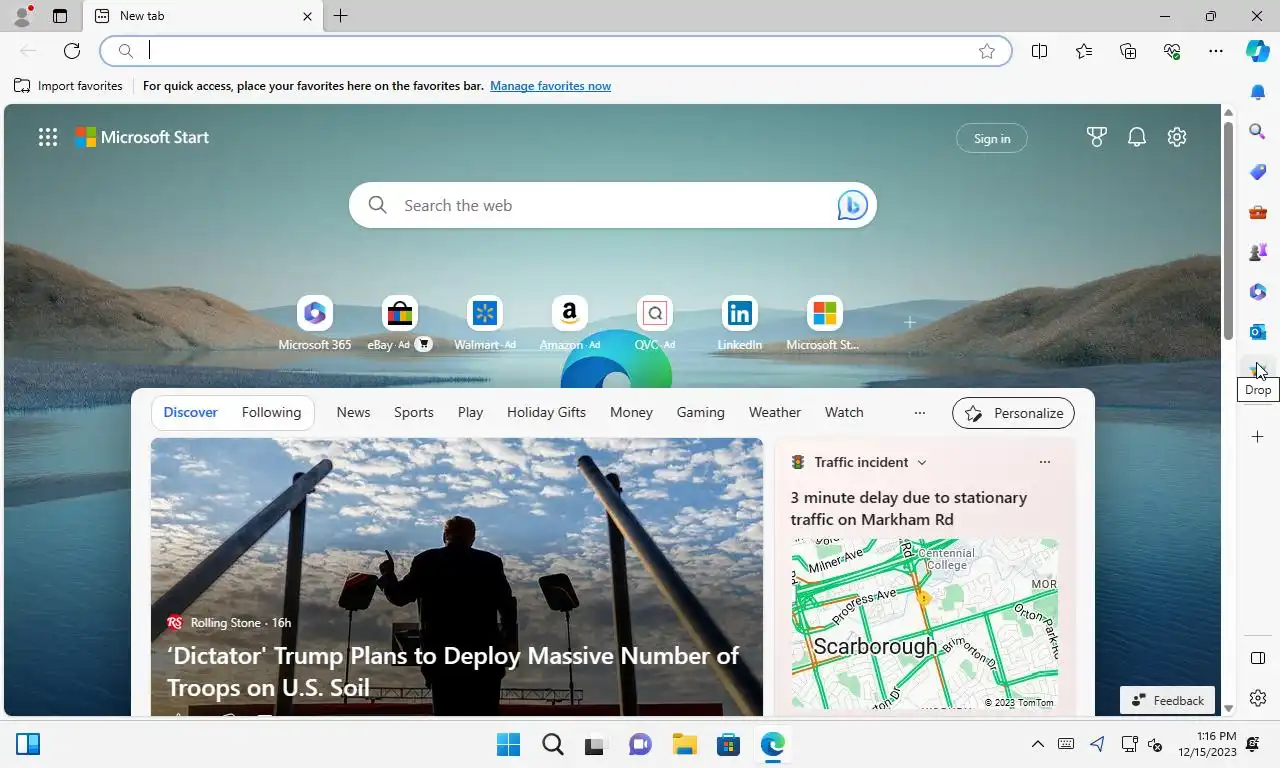Expand the Traffic incident dropdown

tap(922, 462)
